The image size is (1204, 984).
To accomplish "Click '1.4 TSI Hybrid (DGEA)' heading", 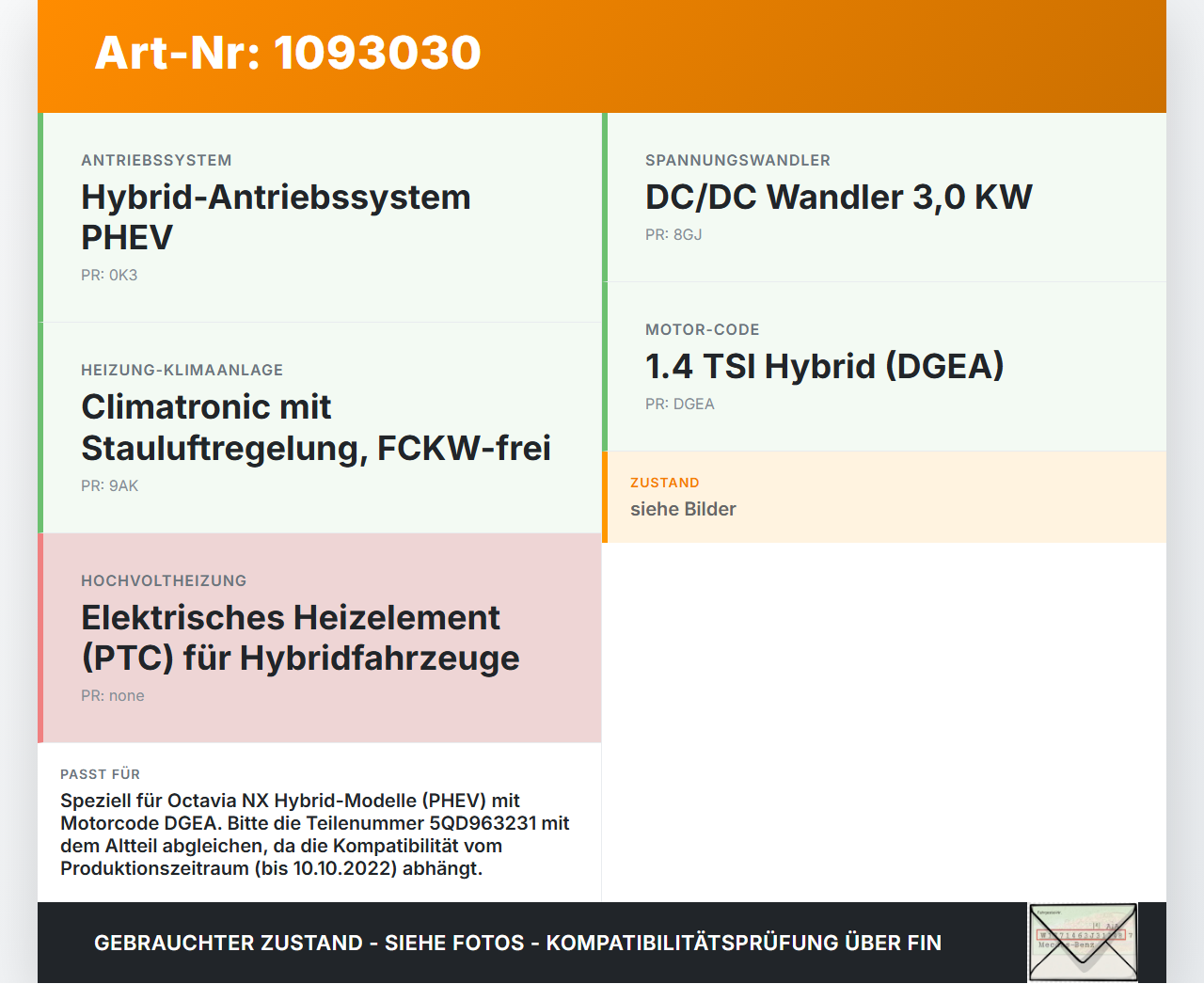I will (825, 367).
